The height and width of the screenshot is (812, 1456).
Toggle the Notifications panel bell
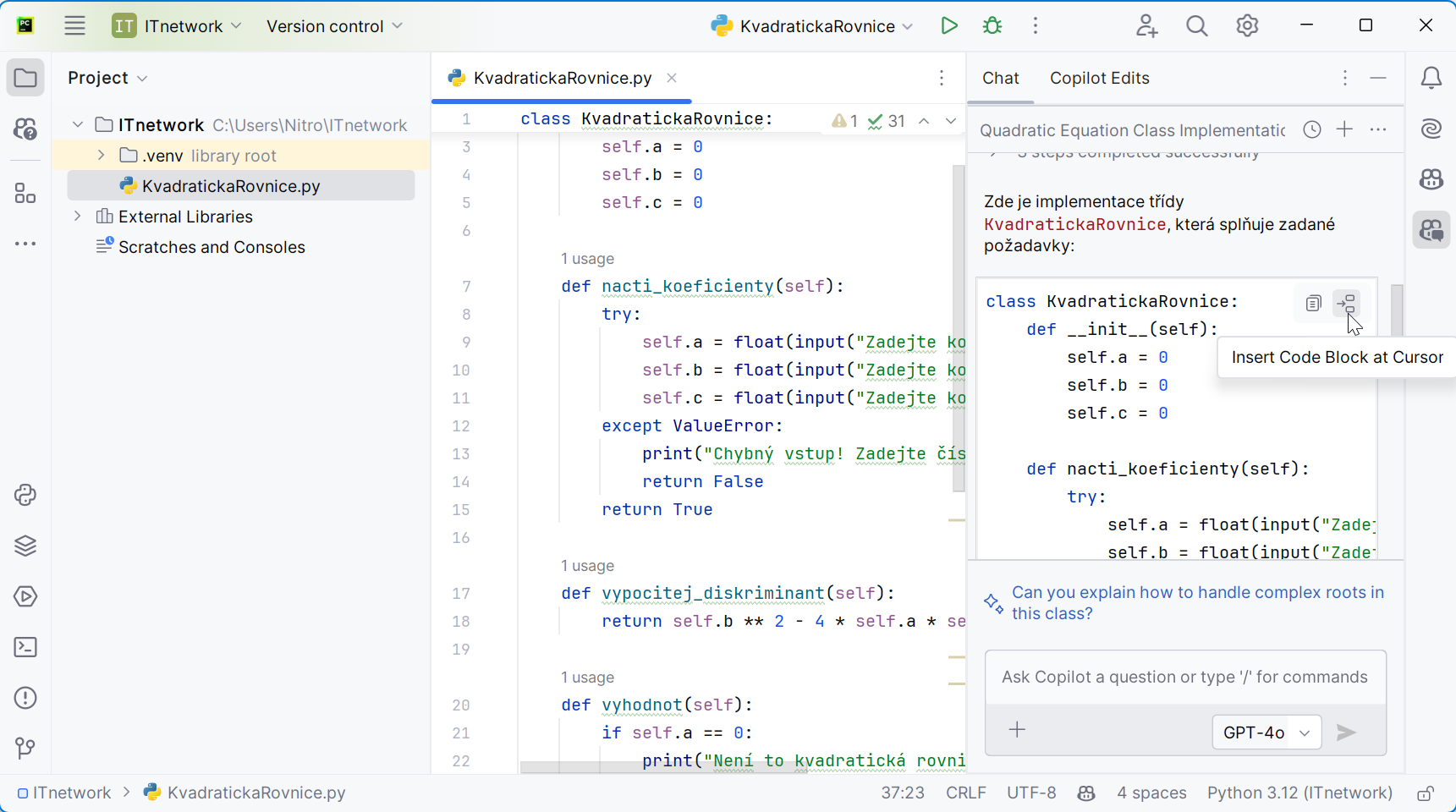pyautogui.click(x=1431, y=79)
